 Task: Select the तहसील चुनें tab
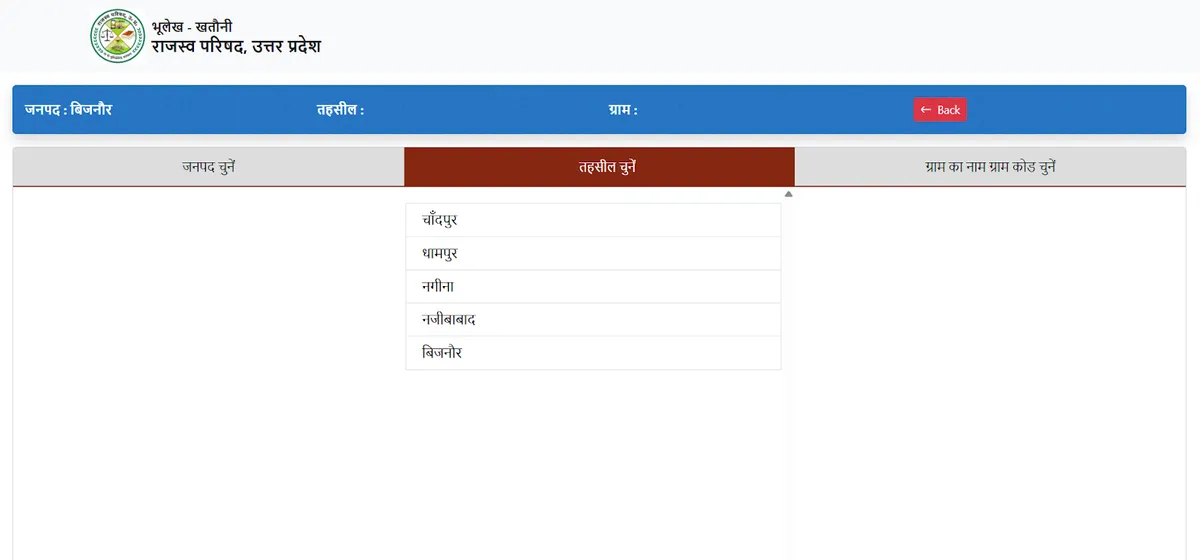(x=599, y=167)
